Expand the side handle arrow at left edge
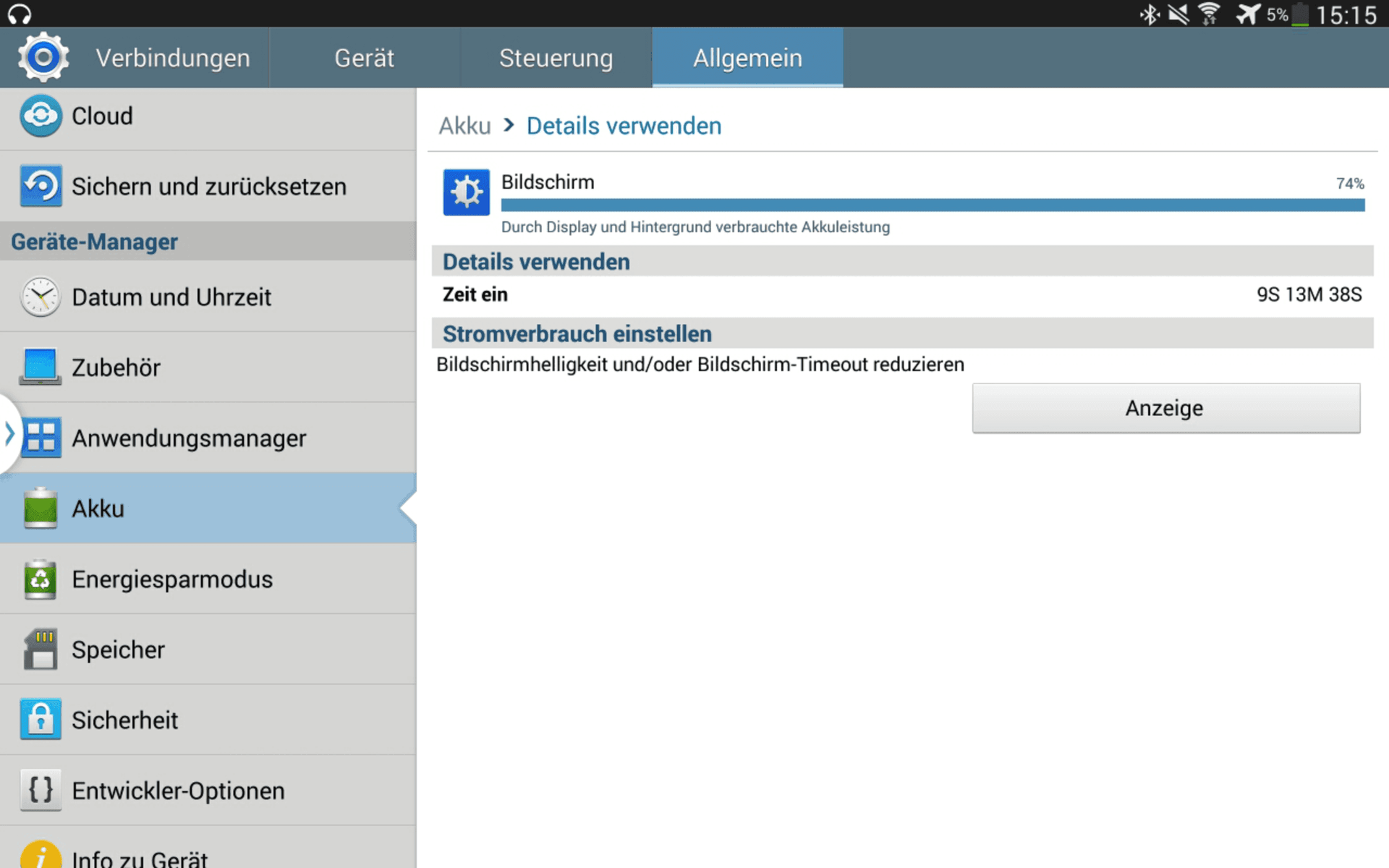The width and height of the screenshot is (1389, 868). coord(9,434)
